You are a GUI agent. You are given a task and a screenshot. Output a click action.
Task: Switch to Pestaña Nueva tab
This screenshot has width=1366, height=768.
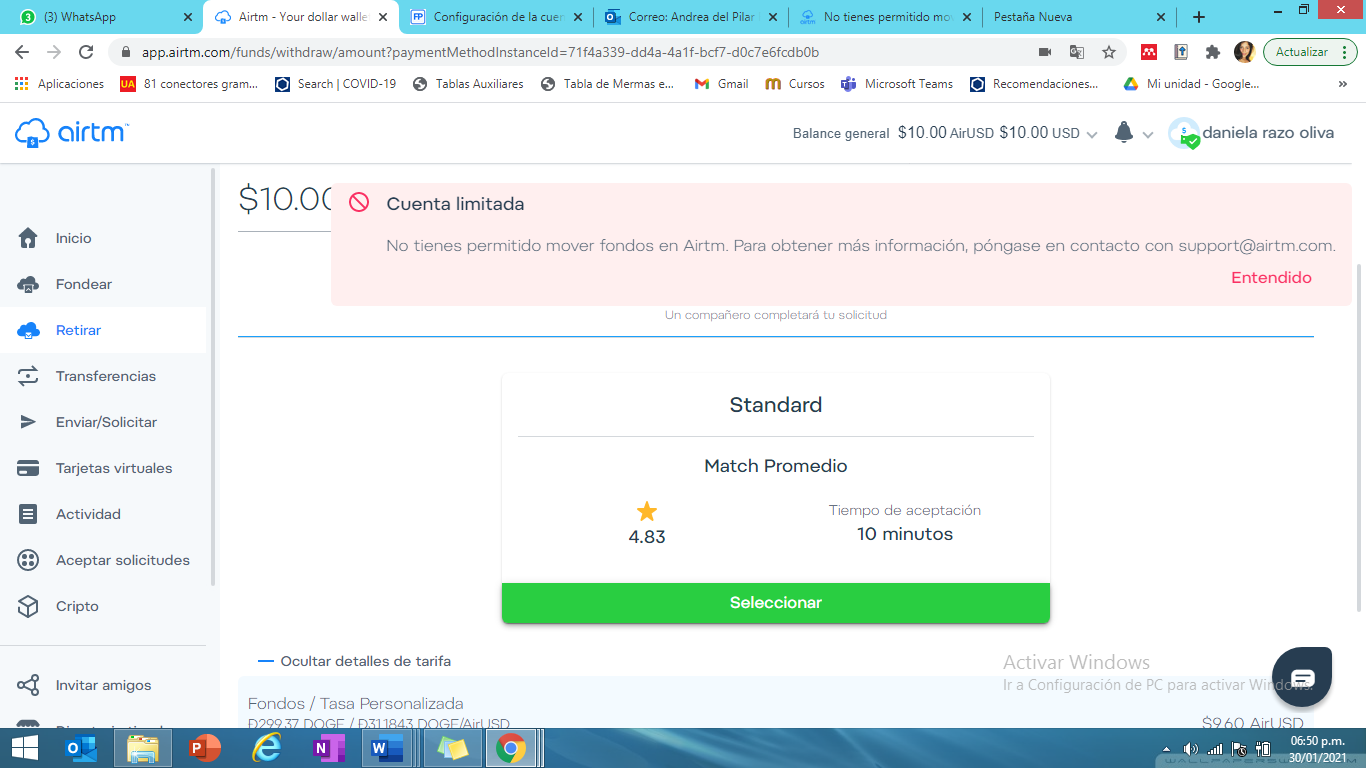(1080, 17)
